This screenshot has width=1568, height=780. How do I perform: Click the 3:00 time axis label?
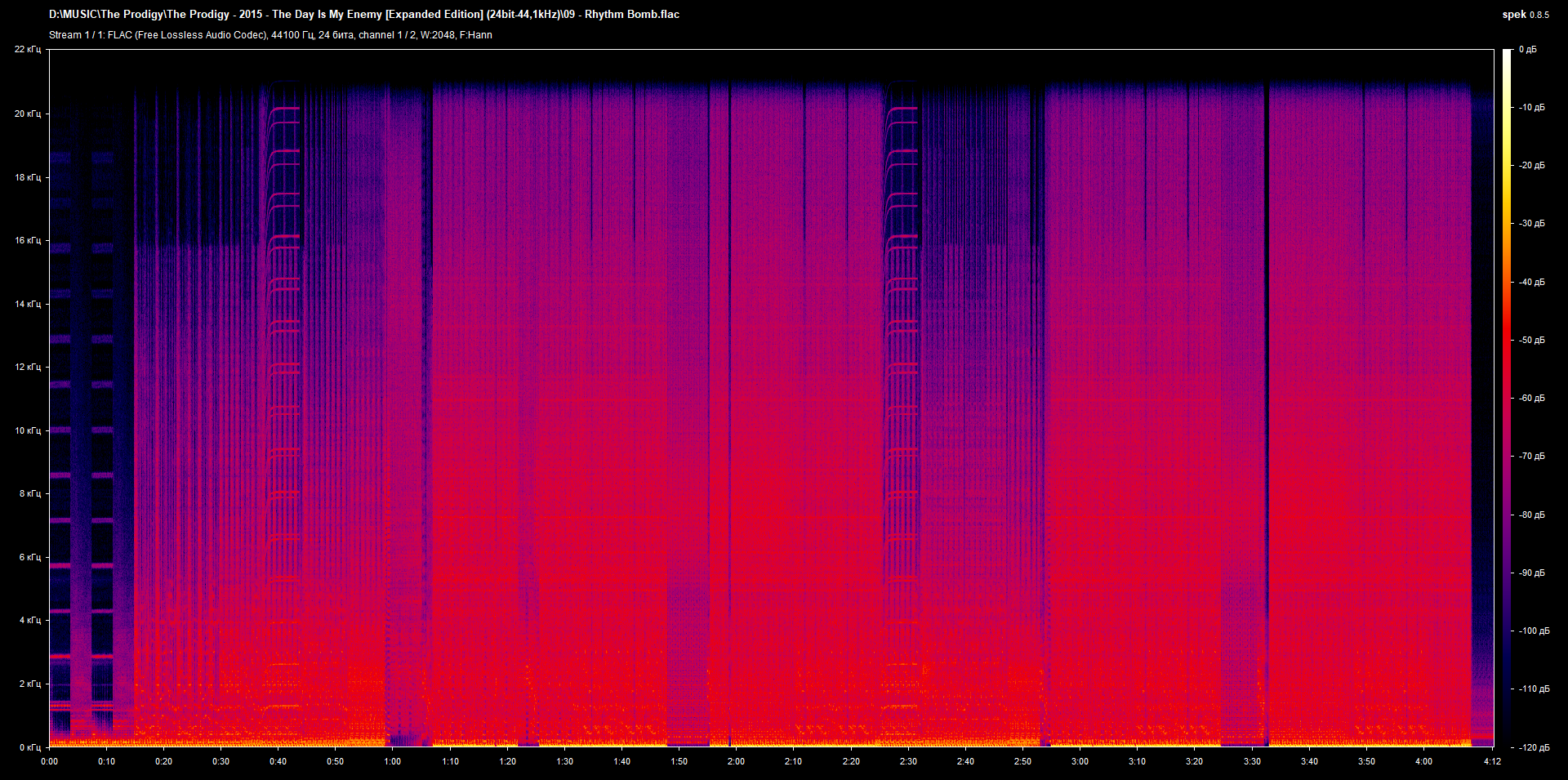pos(1080,761)
